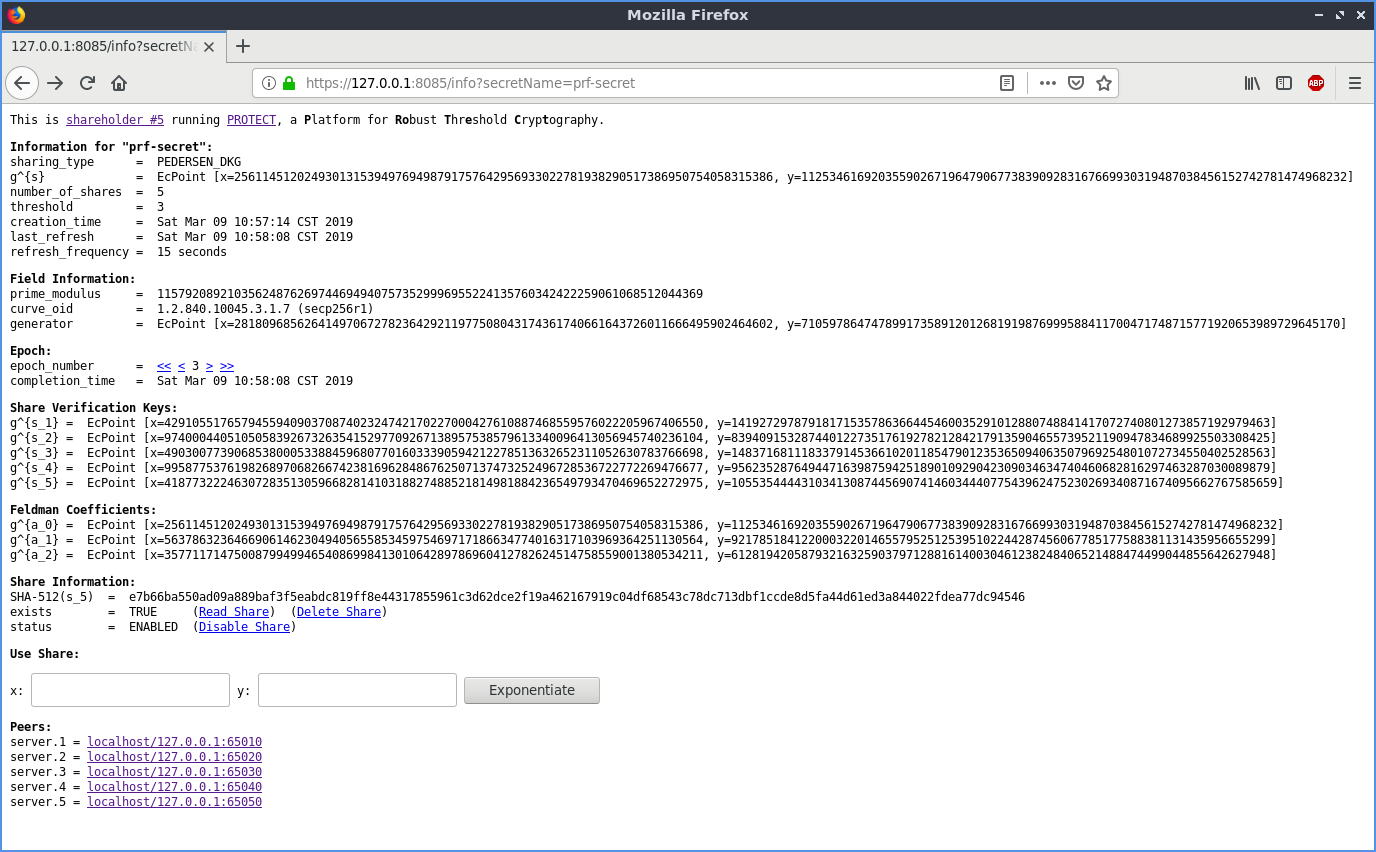
Task: Open server.5 peer link localhost:65050
Action: (x=174, y=802)
